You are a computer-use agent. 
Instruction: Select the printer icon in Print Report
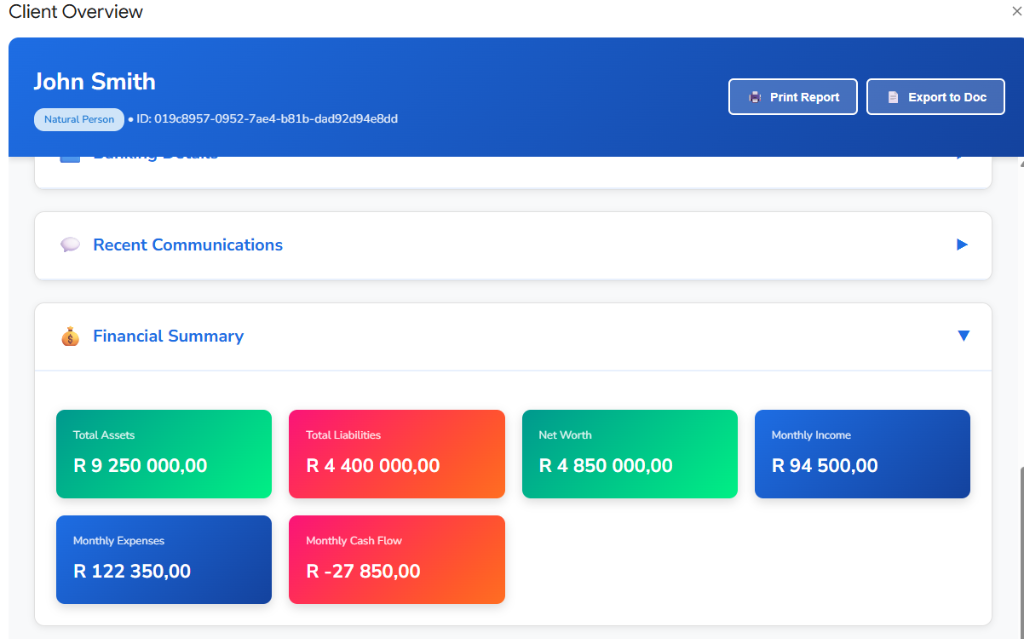756,96
